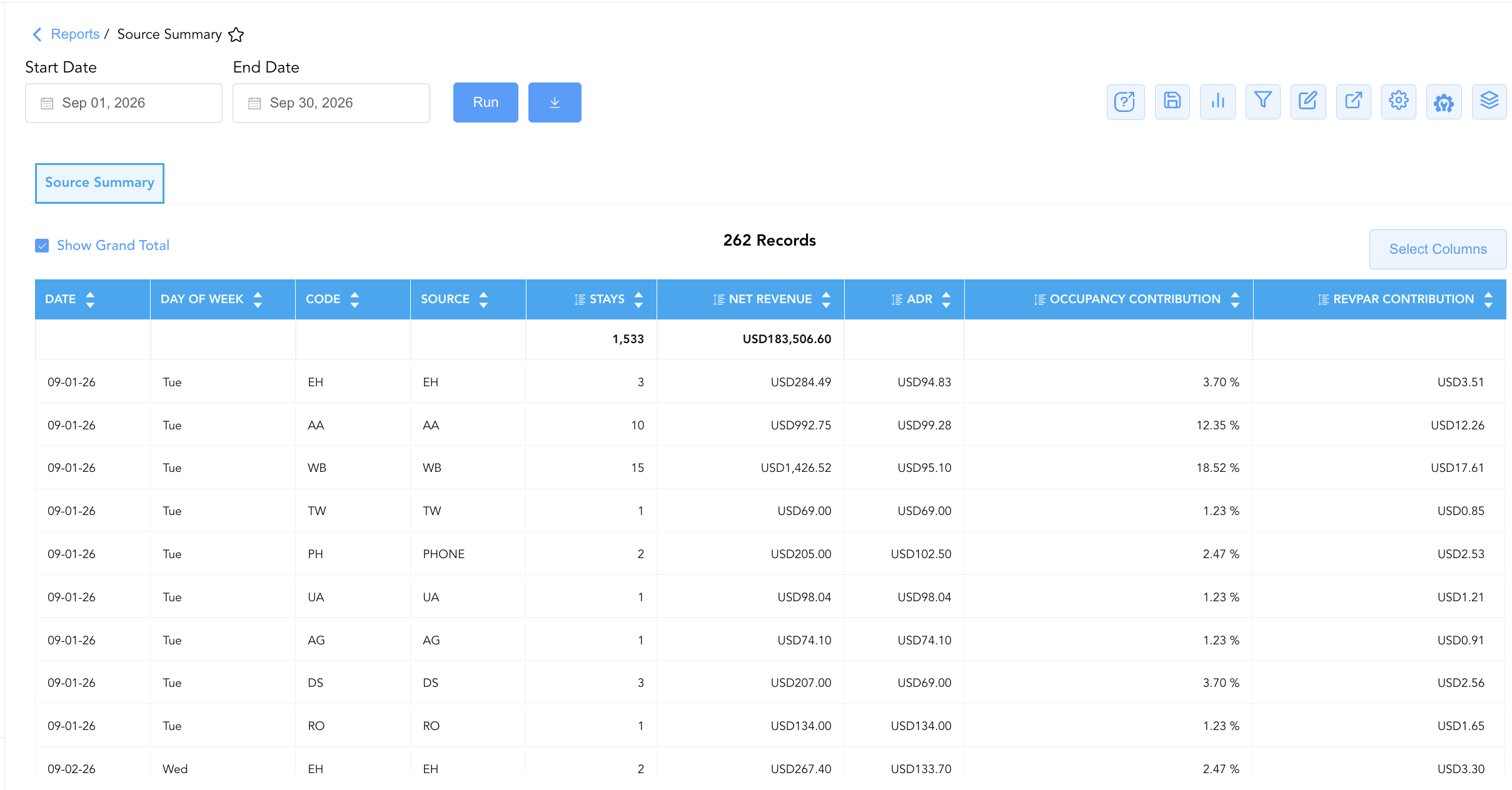Click the Run button
This screenshot has width=1512, height=790.
pos(486,102)
